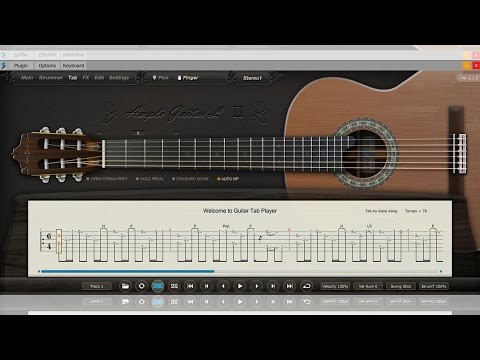Click the plugin logo icon in menu bar
This screenshot has height=360, width=480.
[4, 66]
